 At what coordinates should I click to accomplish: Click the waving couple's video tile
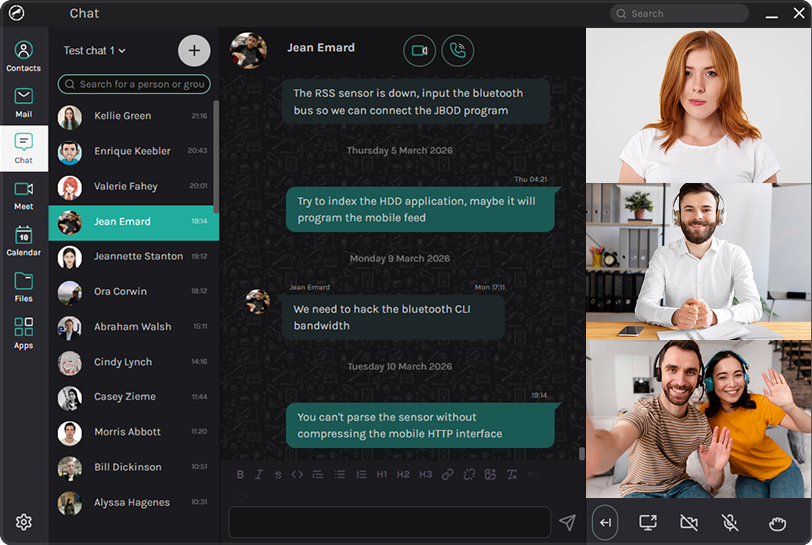[x=699, y=419]
